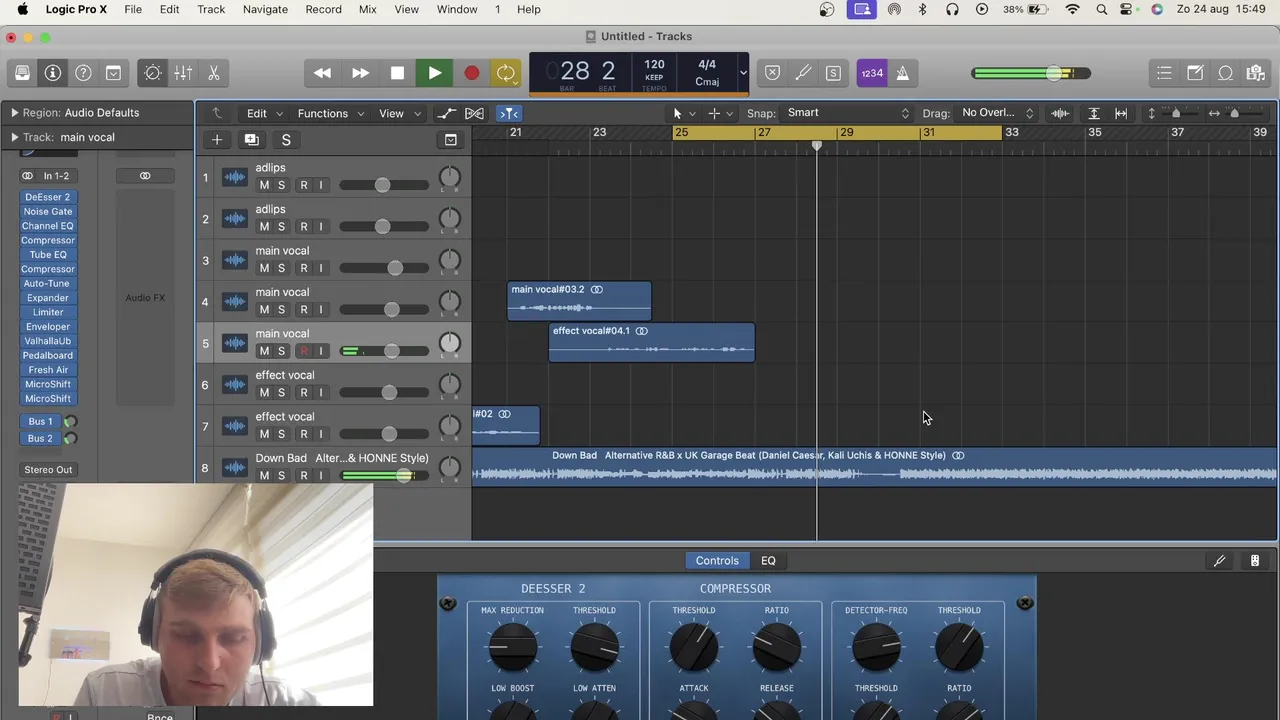Viewport: 1280px width, 720px height.
Task: Open the Library panel icon
Action: 22,73
